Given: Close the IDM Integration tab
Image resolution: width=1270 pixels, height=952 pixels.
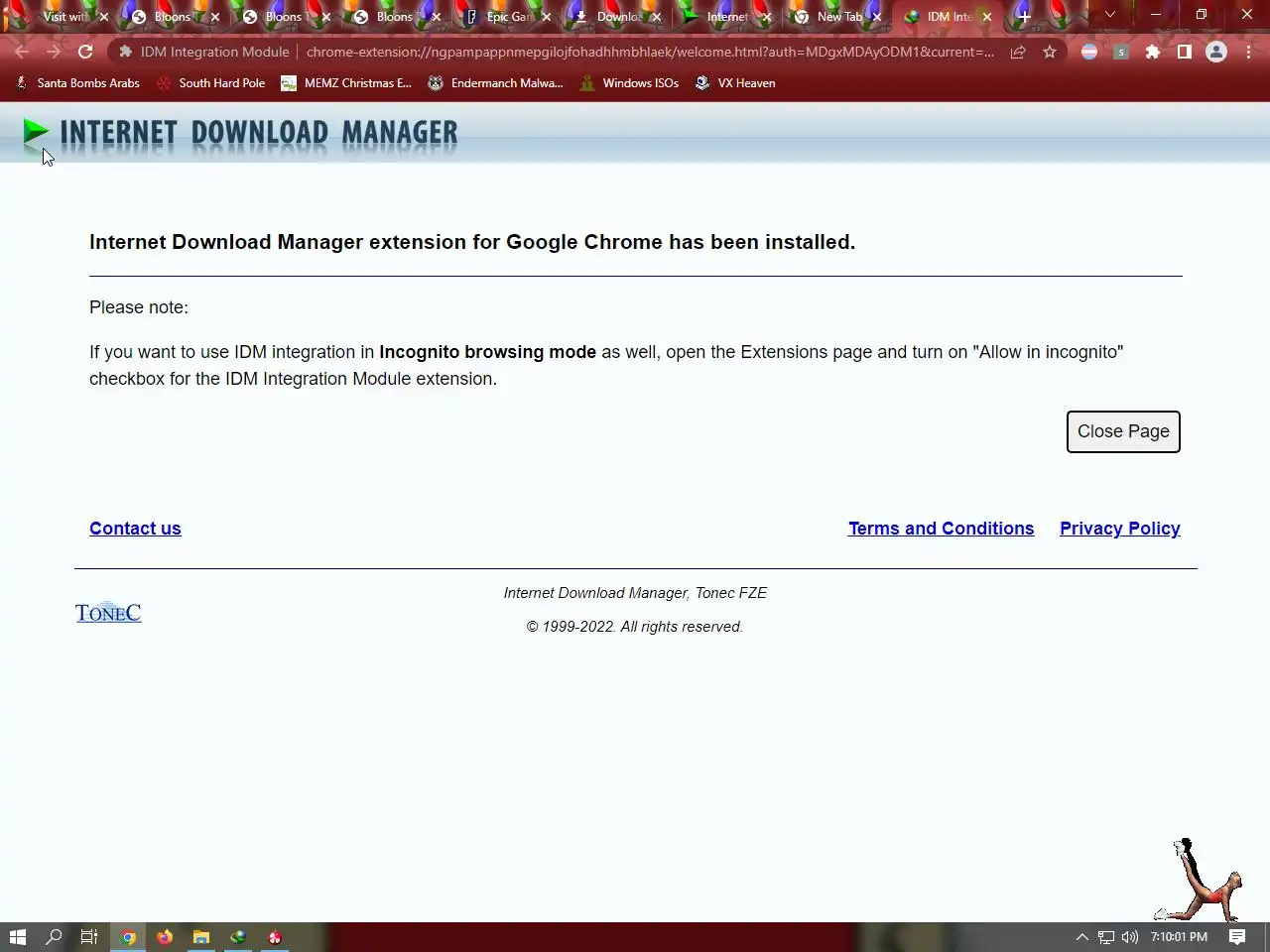Looking at the screenshot, I should coord(987,17).
